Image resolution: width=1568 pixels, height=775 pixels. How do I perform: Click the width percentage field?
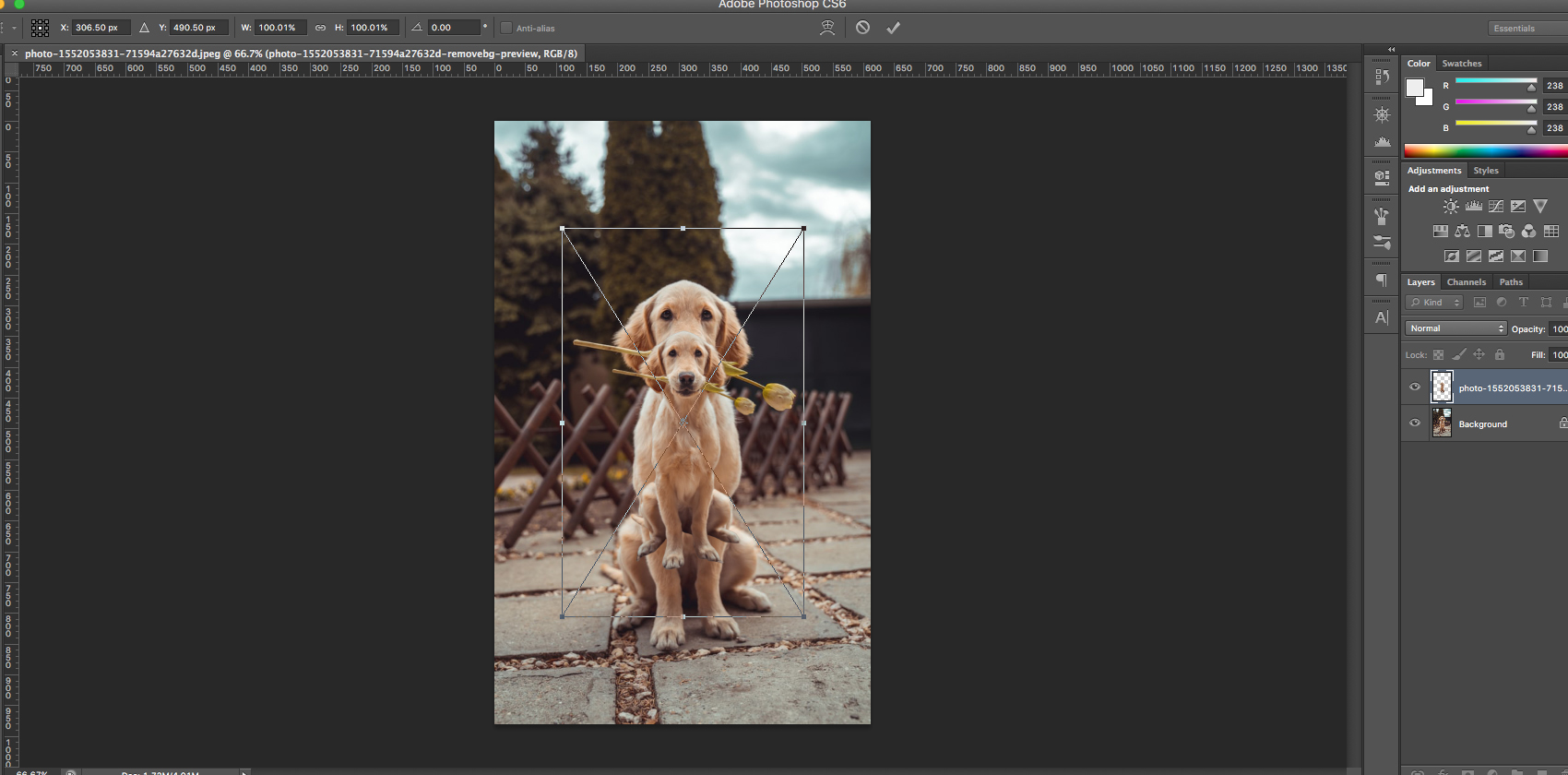(x=281, y=28)
